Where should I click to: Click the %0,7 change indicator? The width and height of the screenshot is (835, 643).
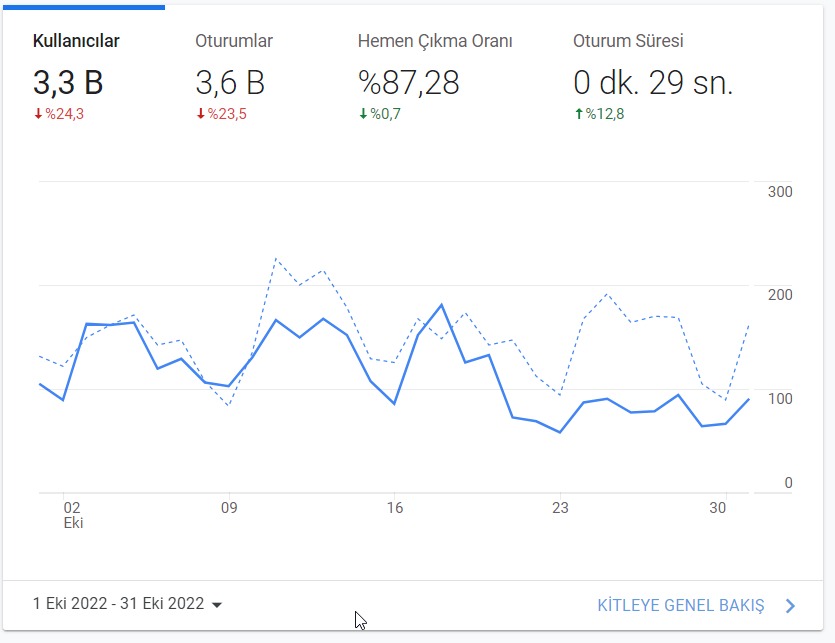380,114
